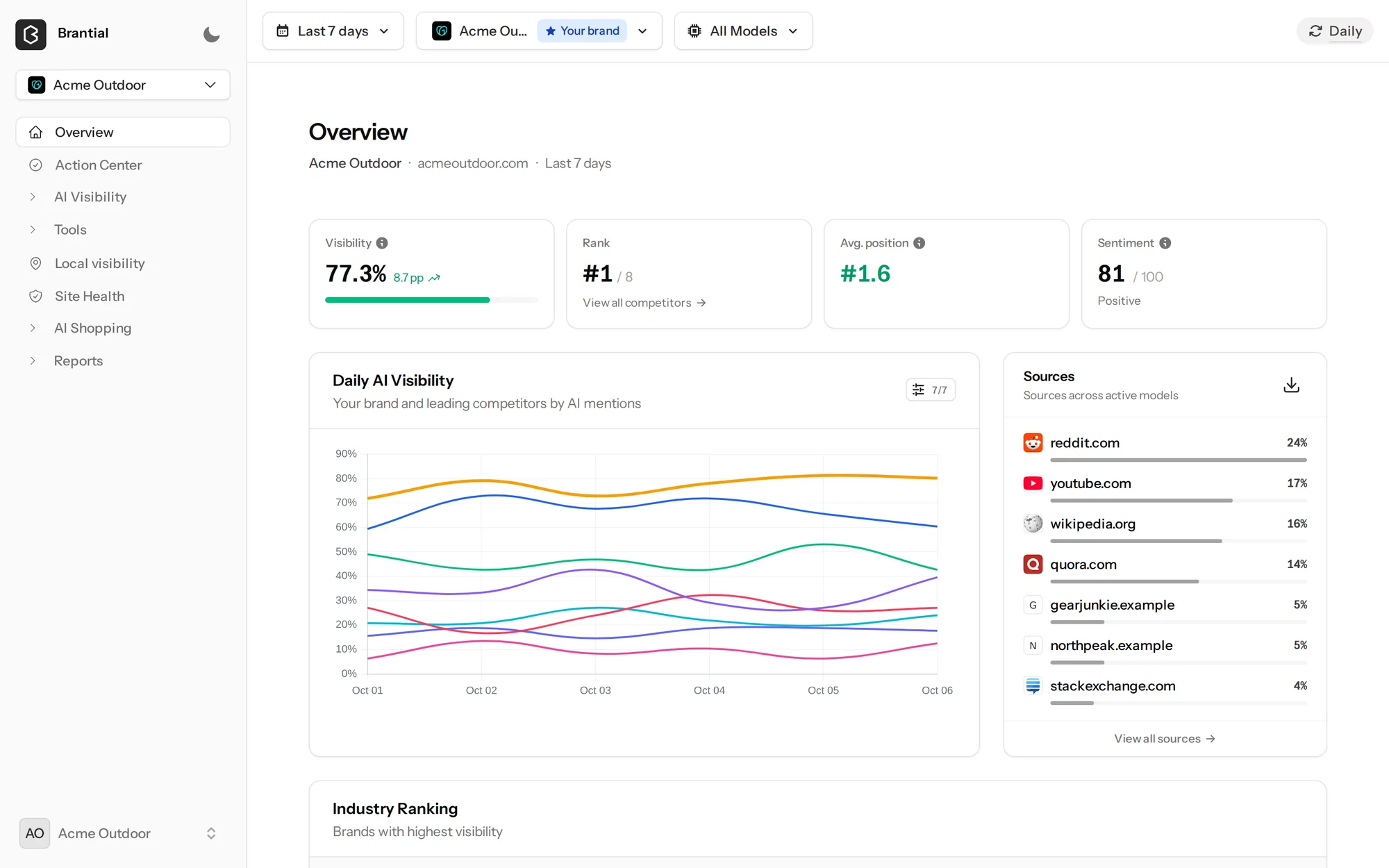Open the Acme Outdoor workspace dropdown
Screen dimensions: 1389x868
[123, 85]
